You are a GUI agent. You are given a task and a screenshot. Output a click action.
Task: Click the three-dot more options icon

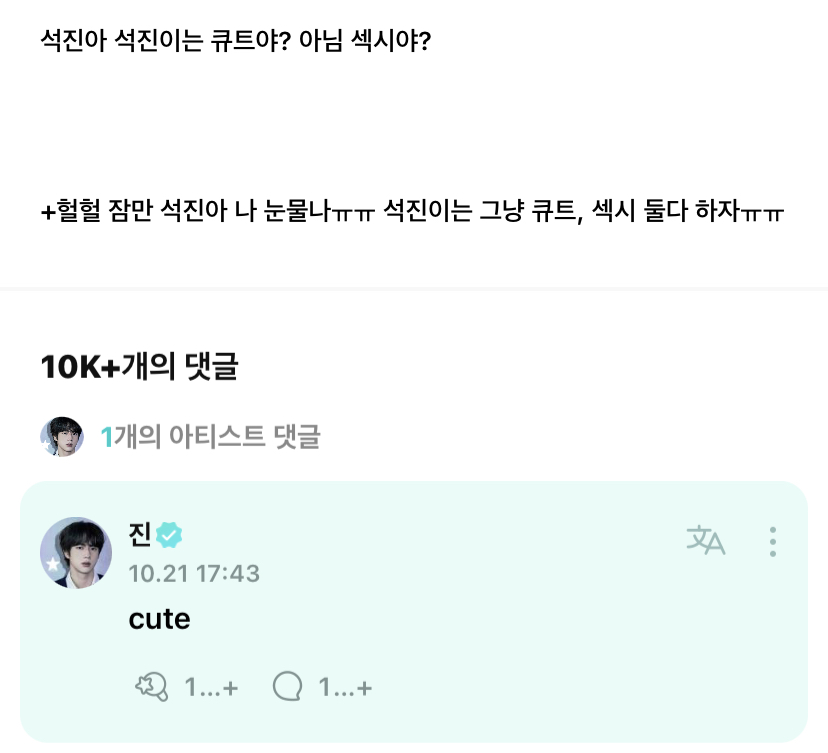point(771,541)
